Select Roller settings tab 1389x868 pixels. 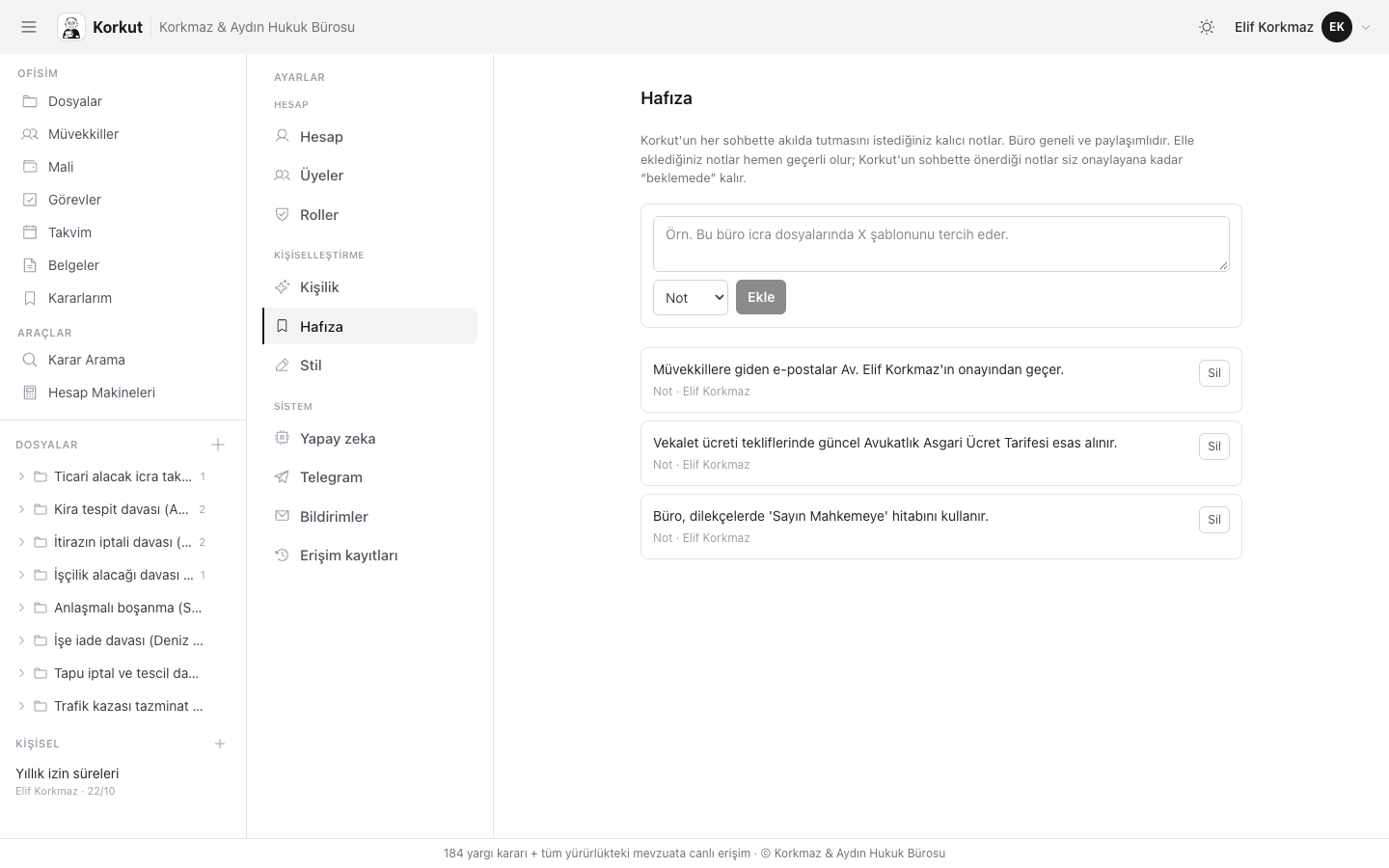[x=369, y=215]
